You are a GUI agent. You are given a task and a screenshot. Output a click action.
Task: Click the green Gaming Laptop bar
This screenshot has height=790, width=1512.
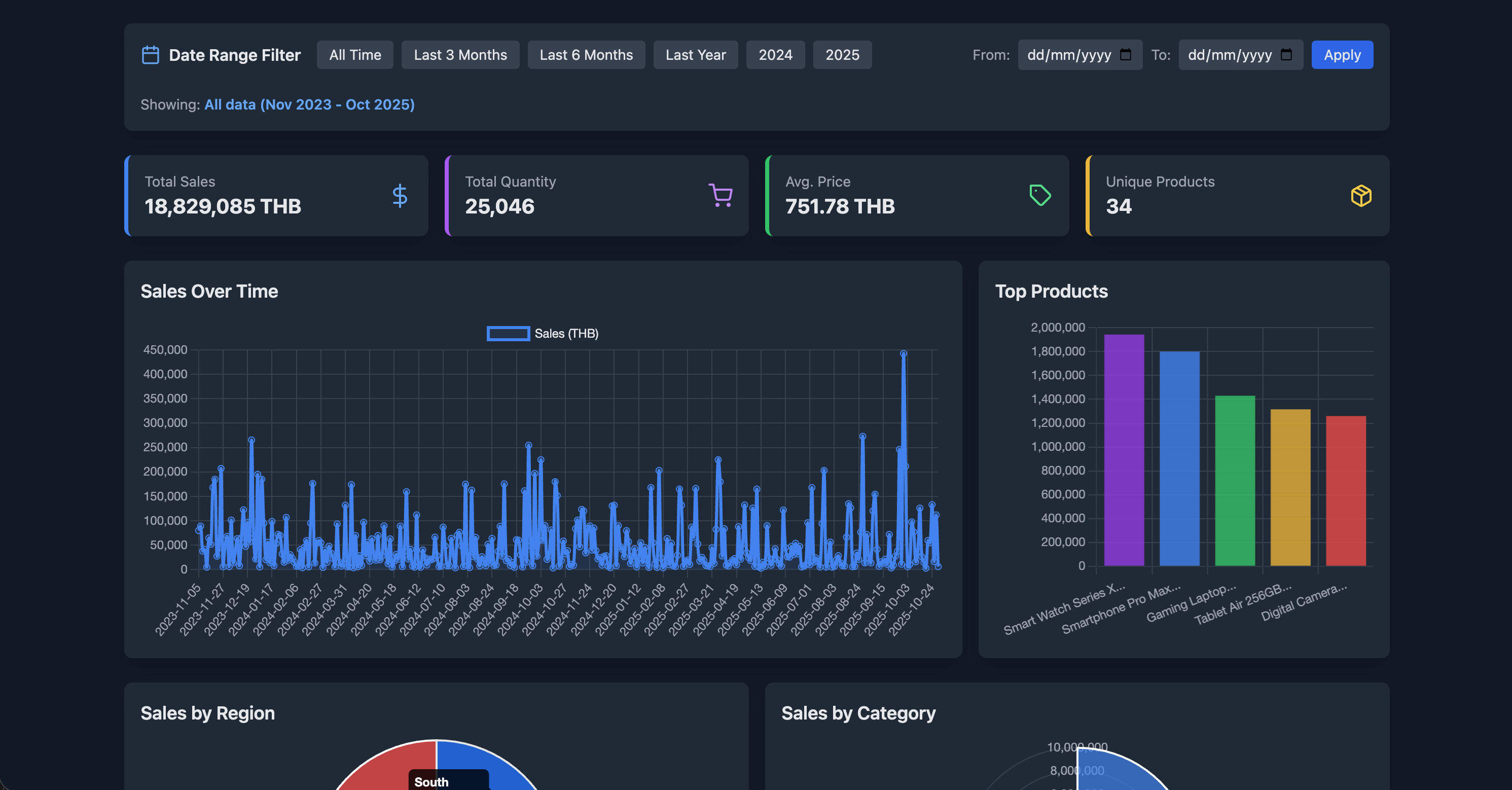coord(1235,481)
